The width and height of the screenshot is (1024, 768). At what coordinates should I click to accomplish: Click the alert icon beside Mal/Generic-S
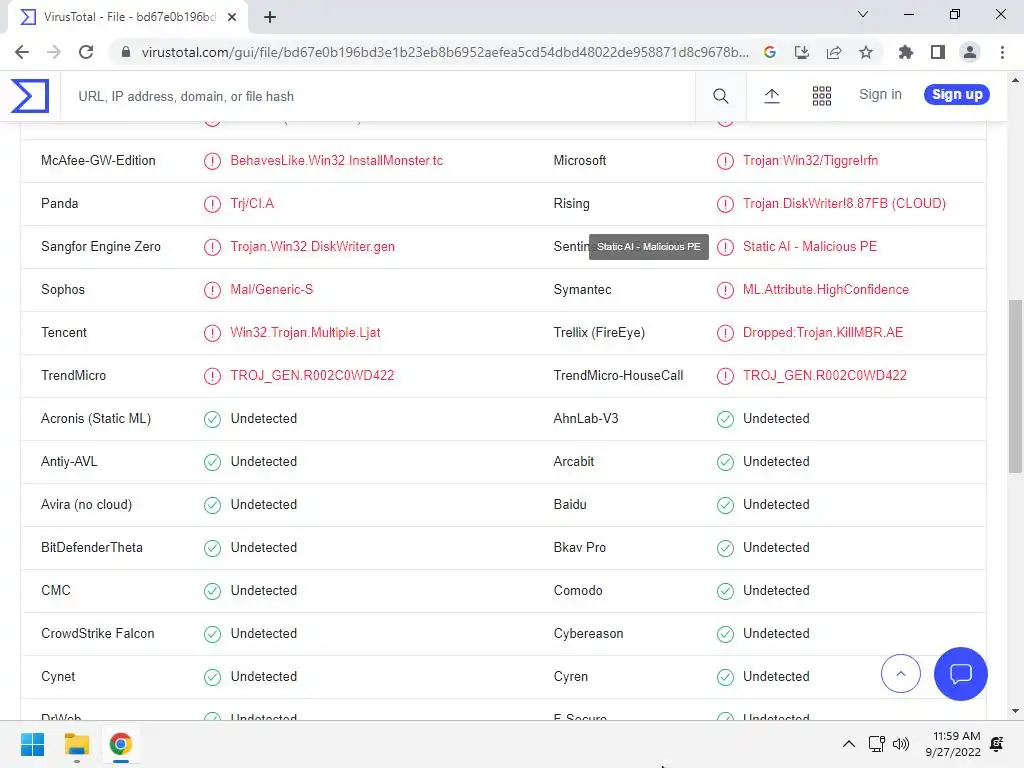(x=212, y=290)
